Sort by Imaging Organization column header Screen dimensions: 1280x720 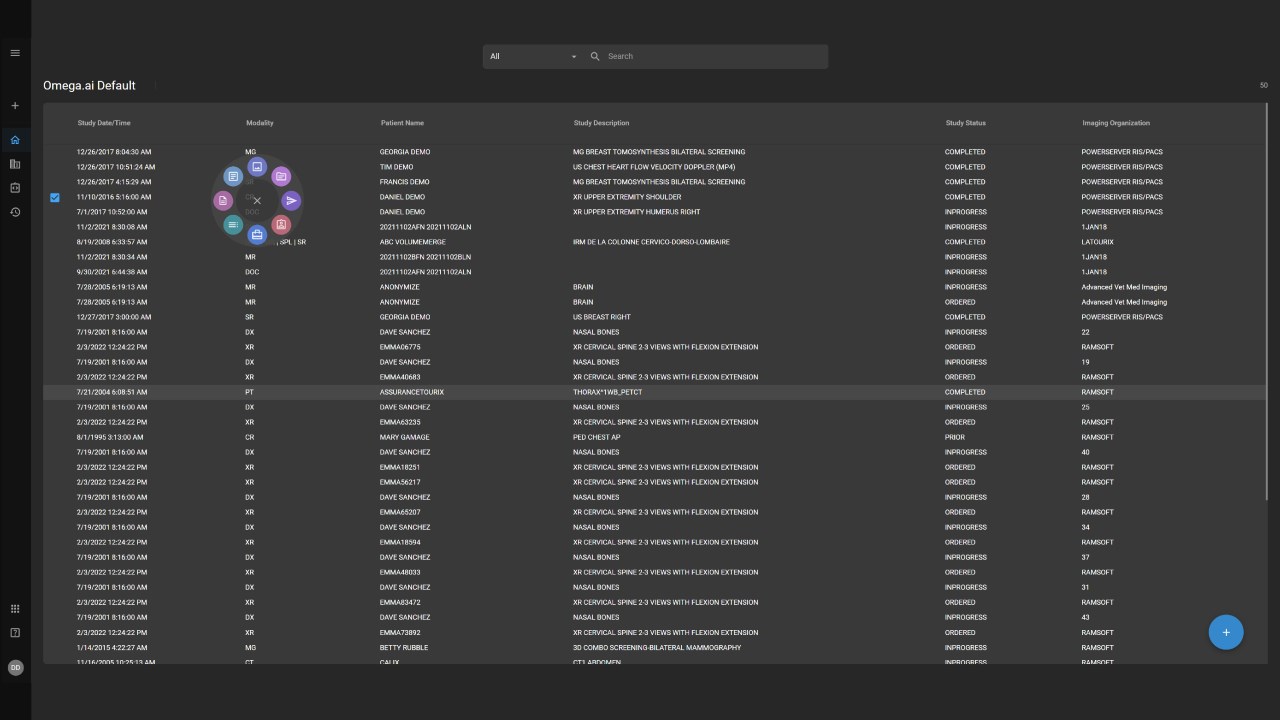tap(1116, 123)
